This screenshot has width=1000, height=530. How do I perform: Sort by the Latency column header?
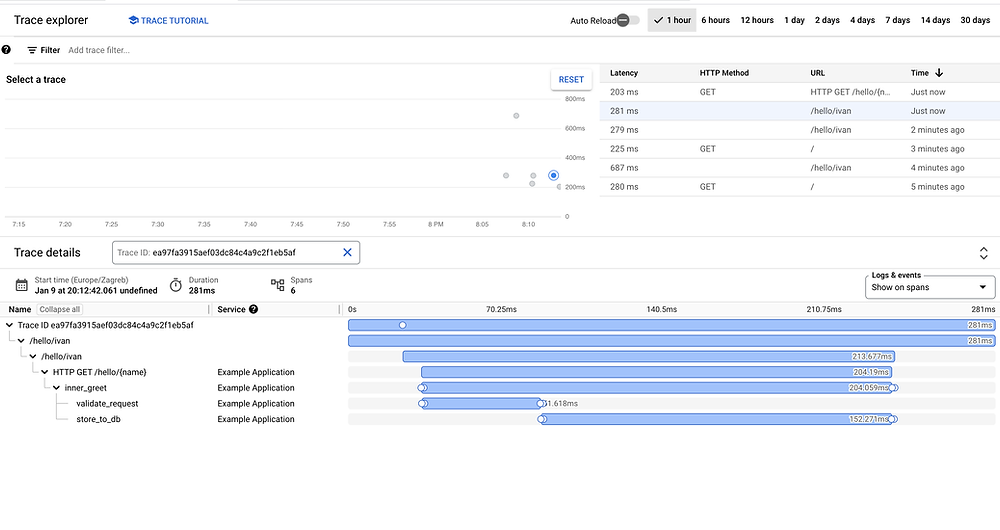[x=624, y=73]
